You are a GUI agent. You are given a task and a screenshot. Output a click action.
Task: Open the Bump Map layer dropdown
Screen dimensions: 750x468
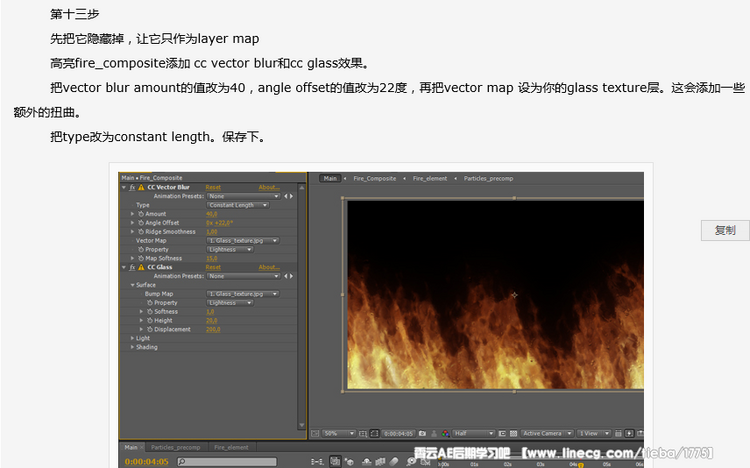click(243, 294)
